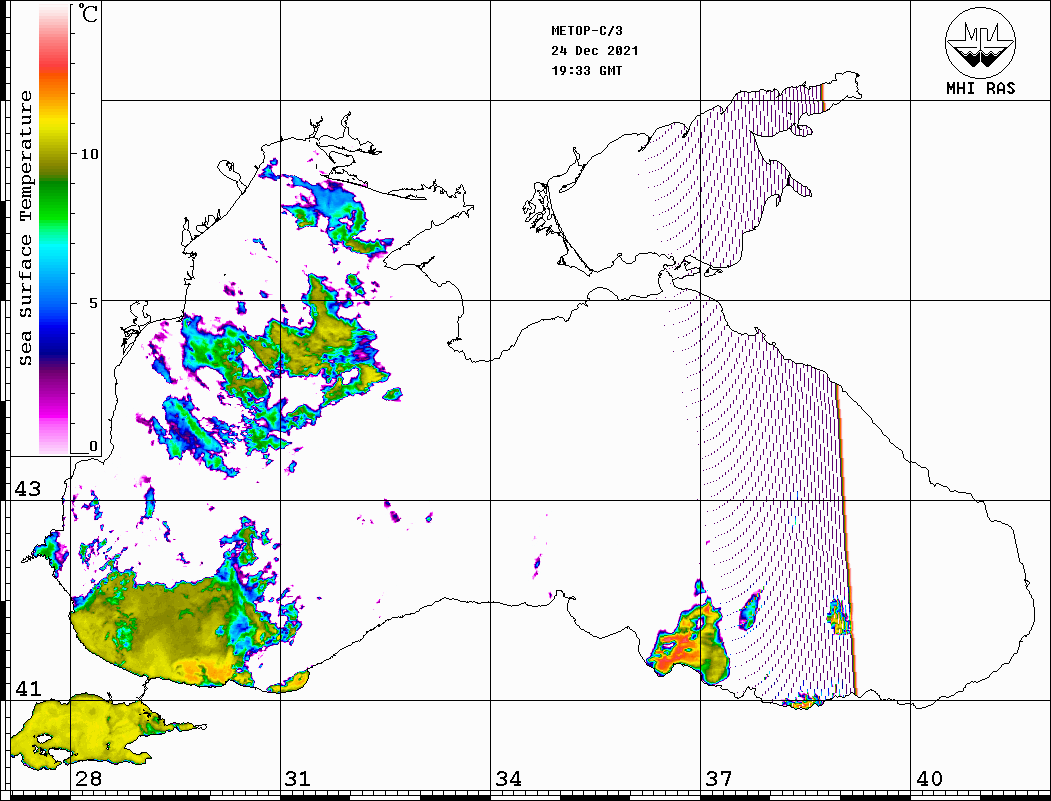Image resolution: width=1051 pixels, height=801 pixels.
Task: Click the latitude label 43
Action: pyautogui.click(x=27, y=489)
